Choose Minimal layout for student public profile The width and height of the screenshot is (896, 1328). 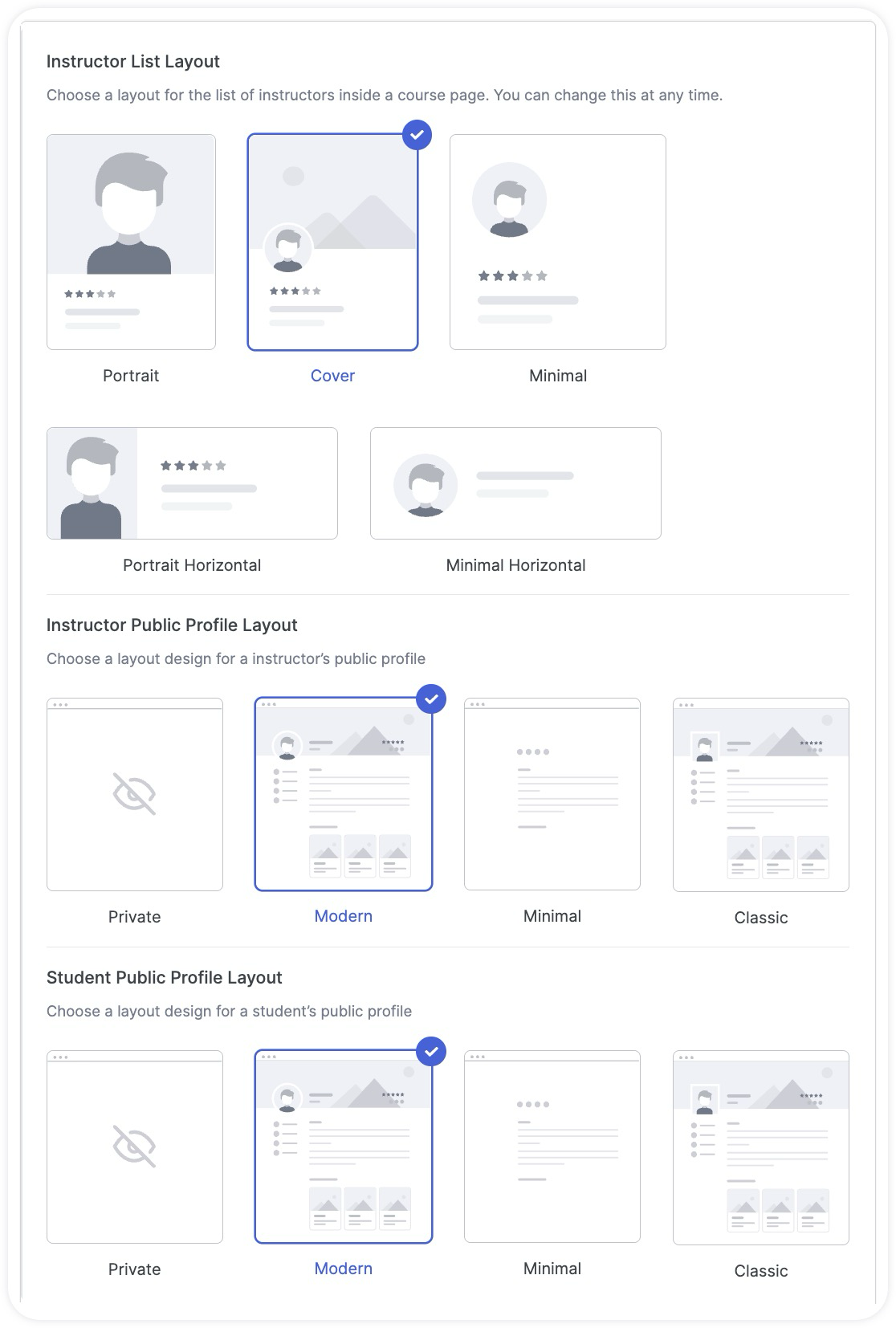(552, 1147)
